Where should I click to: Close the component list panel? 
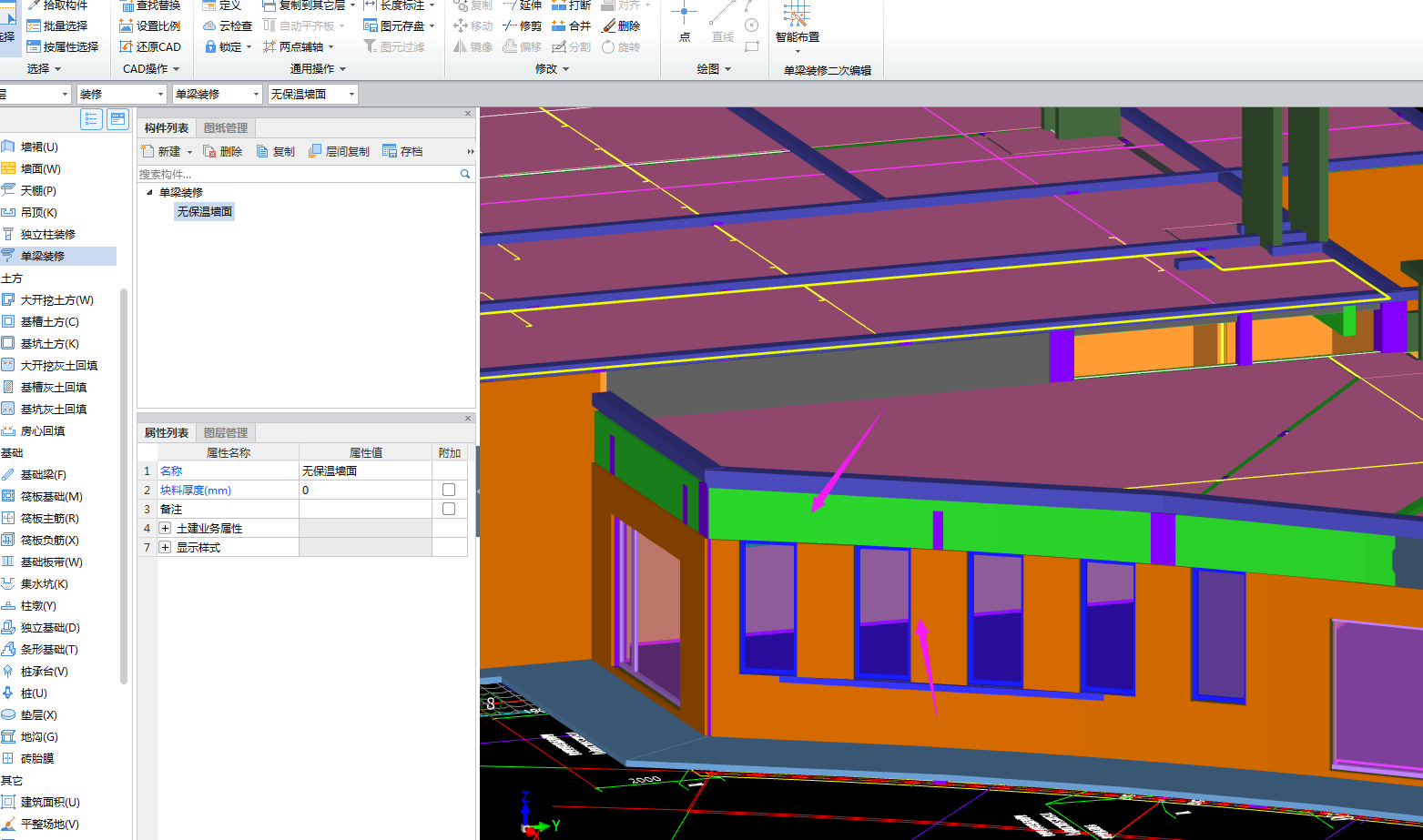click(x=468, y=113)
